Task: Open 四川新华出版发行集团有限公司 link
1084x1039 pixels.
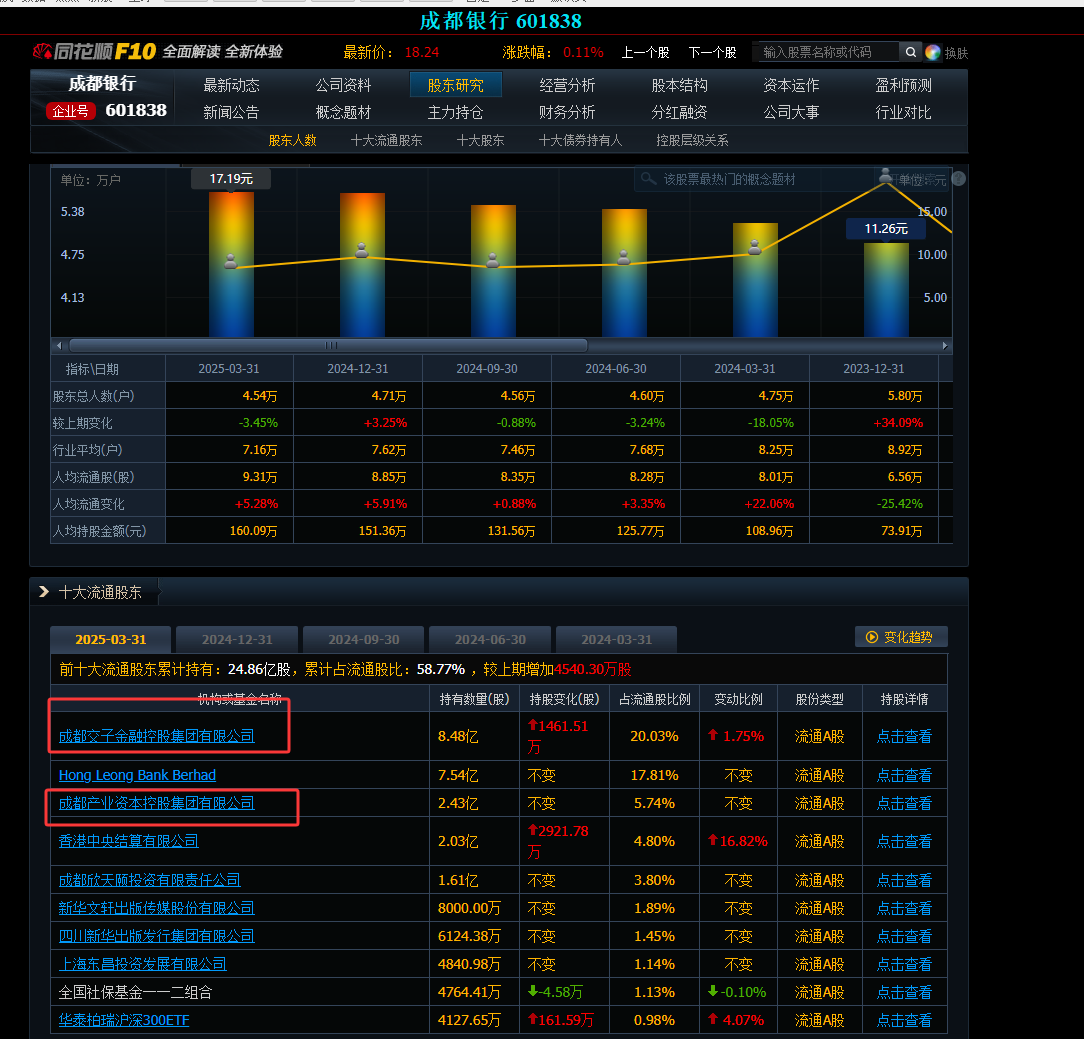Action: pyautogui.click(x=156, y=936)
